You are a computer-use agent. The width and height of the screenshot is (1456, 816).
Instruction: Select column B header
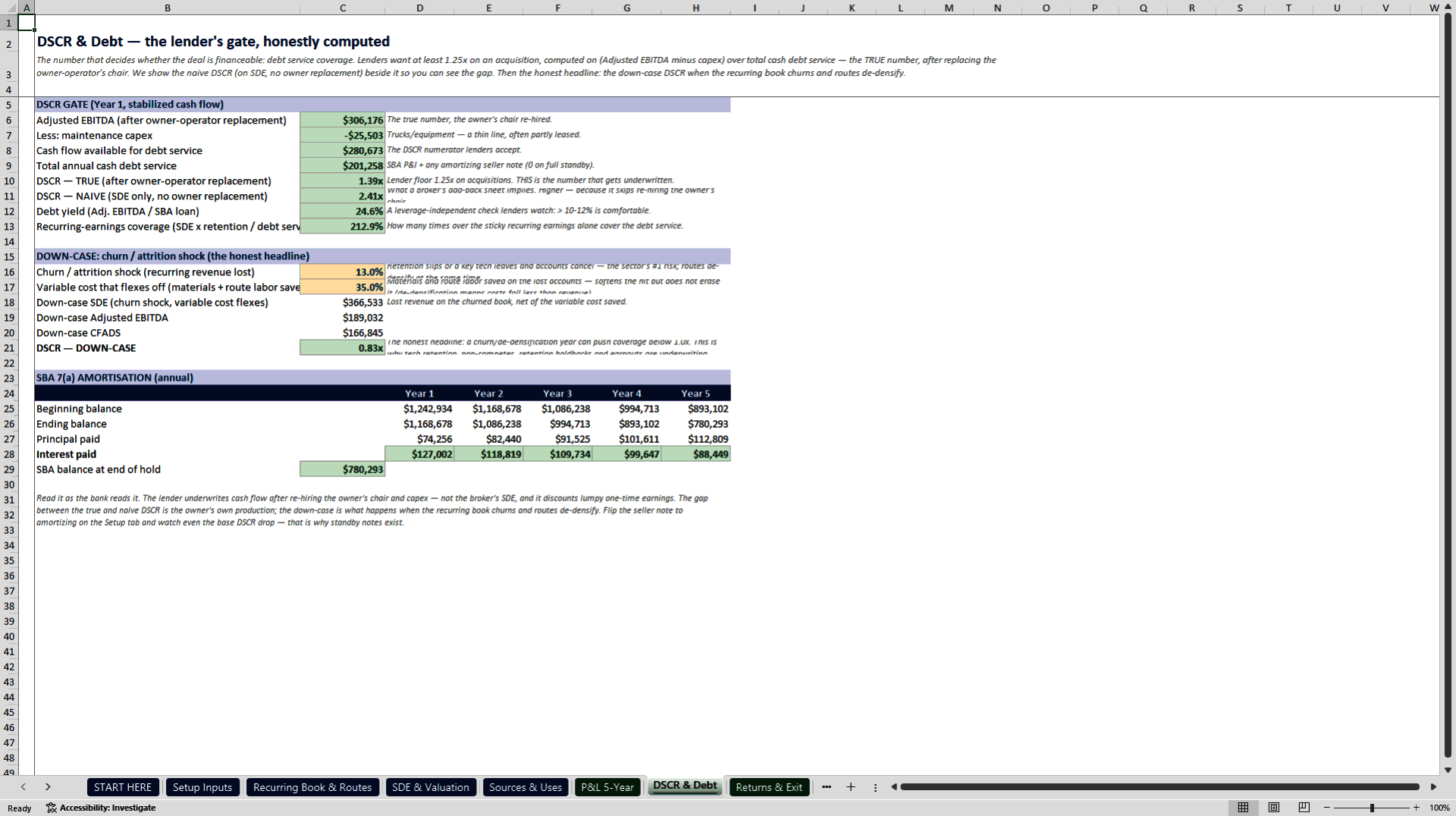point(168,8)
